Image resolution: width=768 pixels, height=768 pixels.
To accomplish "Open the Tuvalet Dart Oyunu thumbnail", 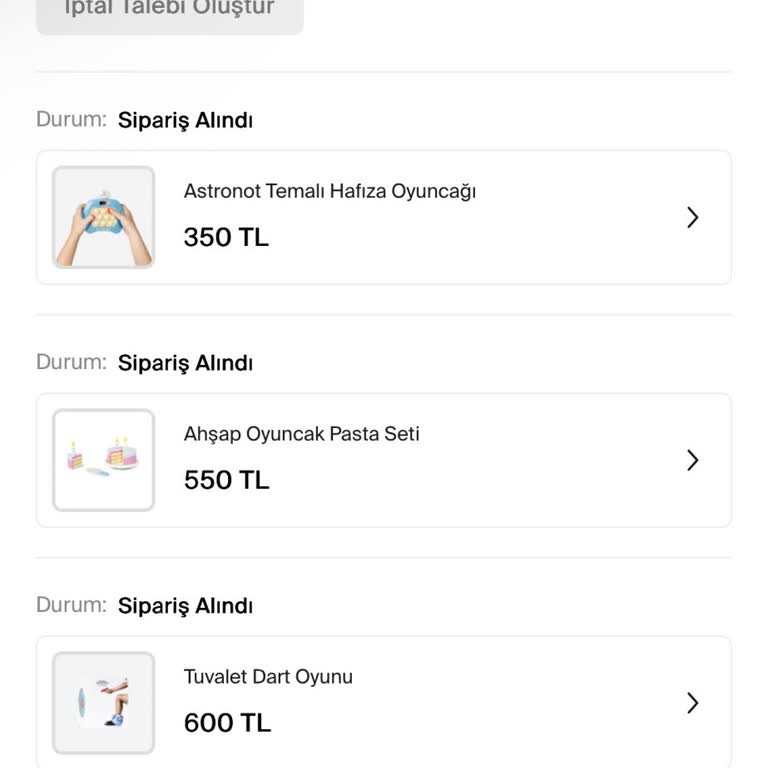I will coord(104,703).
